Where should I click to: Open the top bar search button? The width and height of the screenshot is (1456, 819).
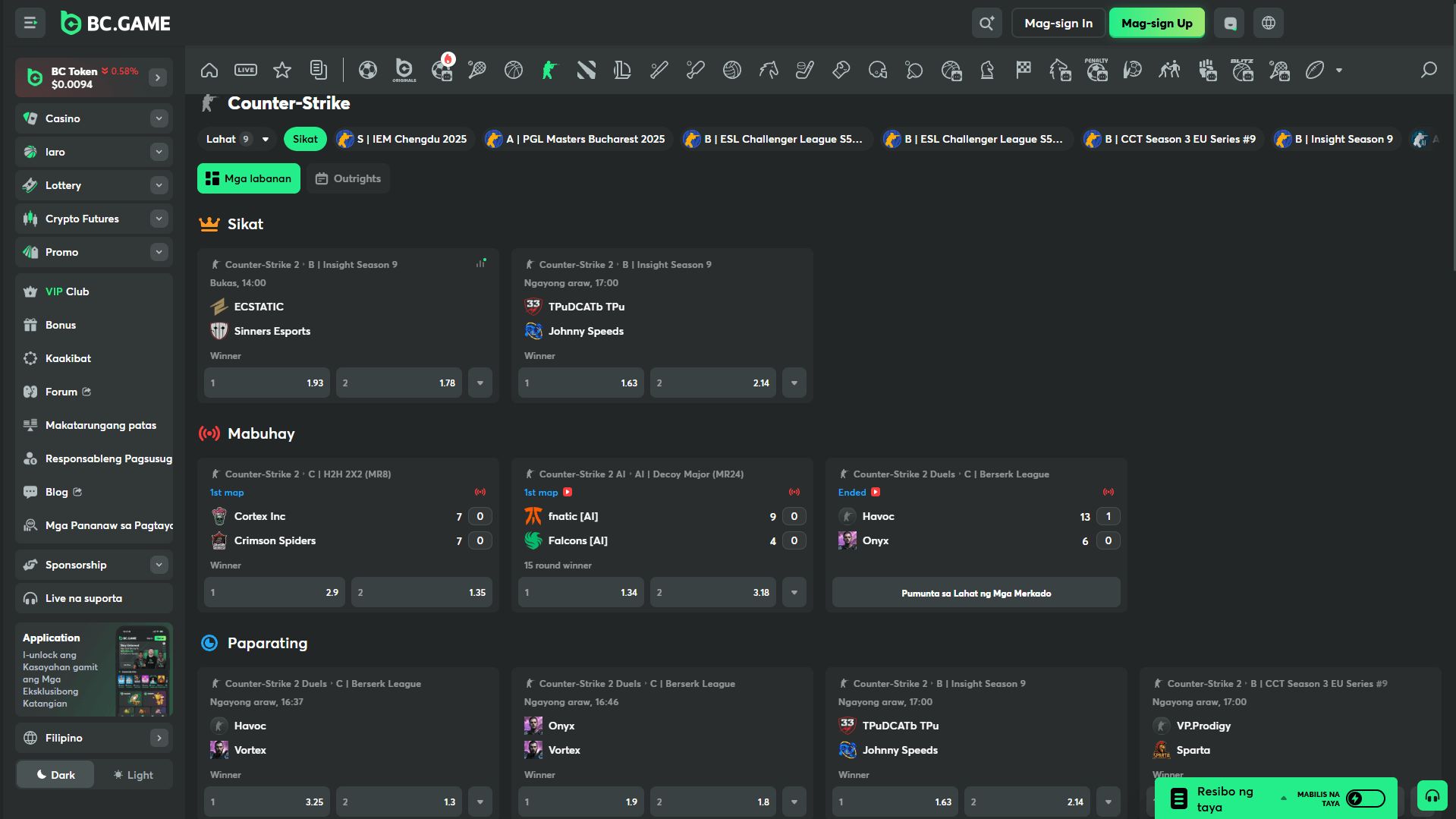[x=986, y=24]
